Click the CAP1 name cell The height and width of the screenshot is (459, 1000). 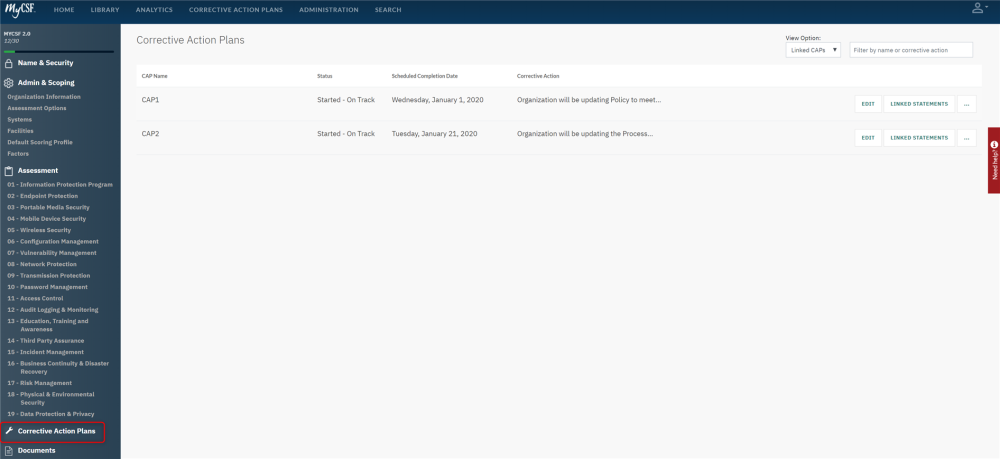pyautogui.click(x=151, y=100)
